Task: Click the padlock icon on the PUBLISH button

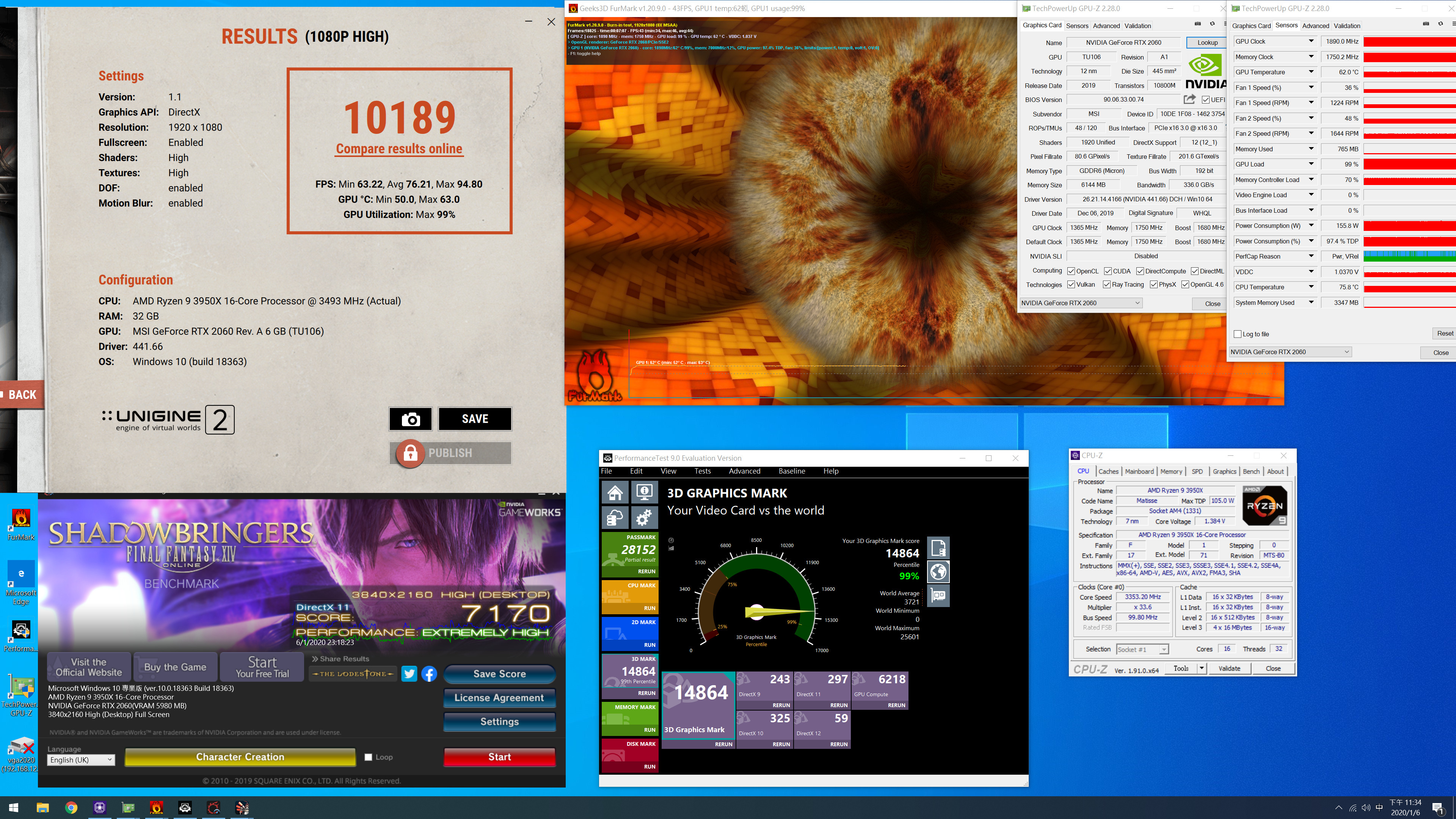Action: click(410, 453)
